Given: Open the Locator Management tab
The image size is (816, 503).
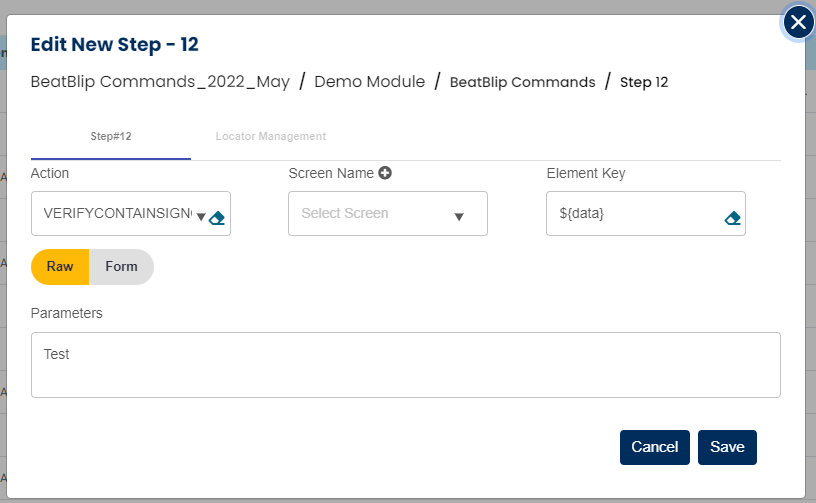Looking at the screenshot, I should click(271, 136).
